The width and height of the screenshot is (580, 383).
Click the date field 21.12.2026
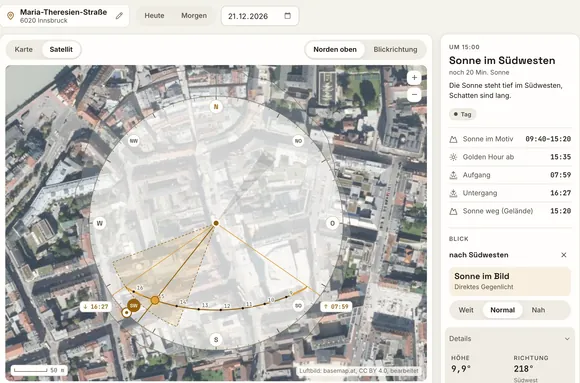[260, 16]
